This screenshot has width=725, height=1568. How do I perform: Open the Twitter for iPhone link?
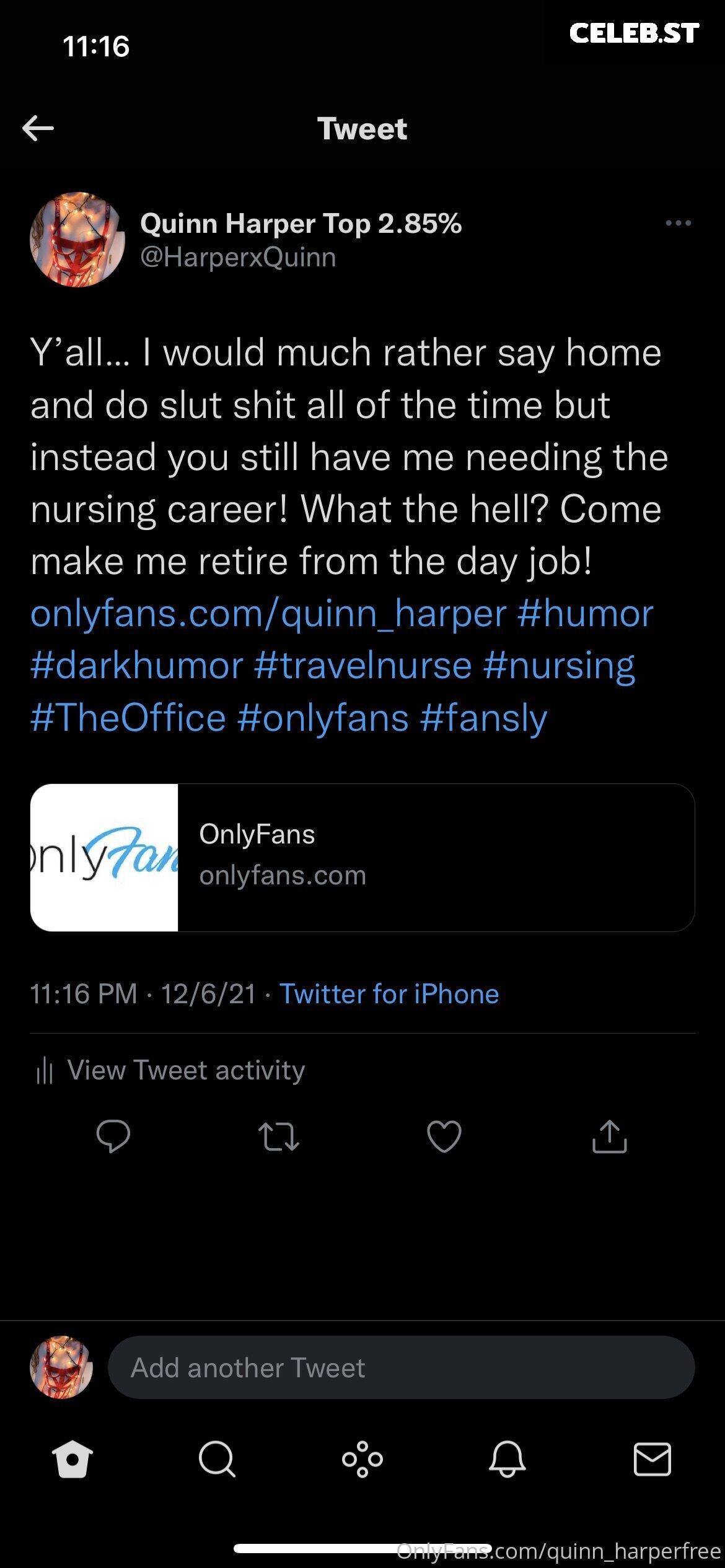(389, 993)
